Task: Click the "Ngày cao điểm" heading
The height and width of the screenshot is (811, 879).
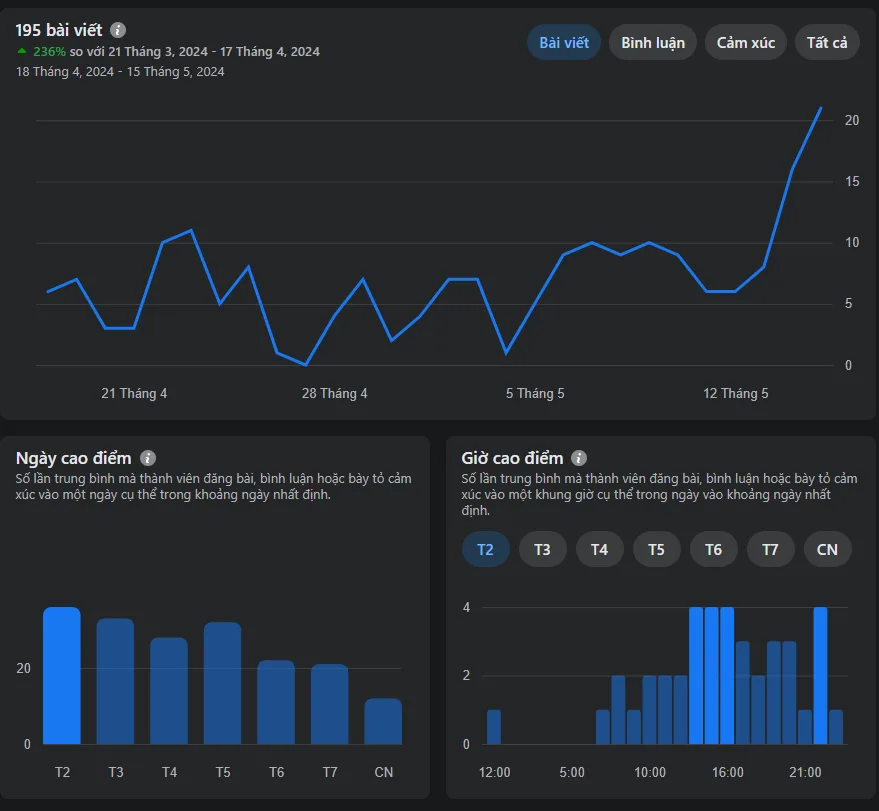Action: tap(73, 458)
